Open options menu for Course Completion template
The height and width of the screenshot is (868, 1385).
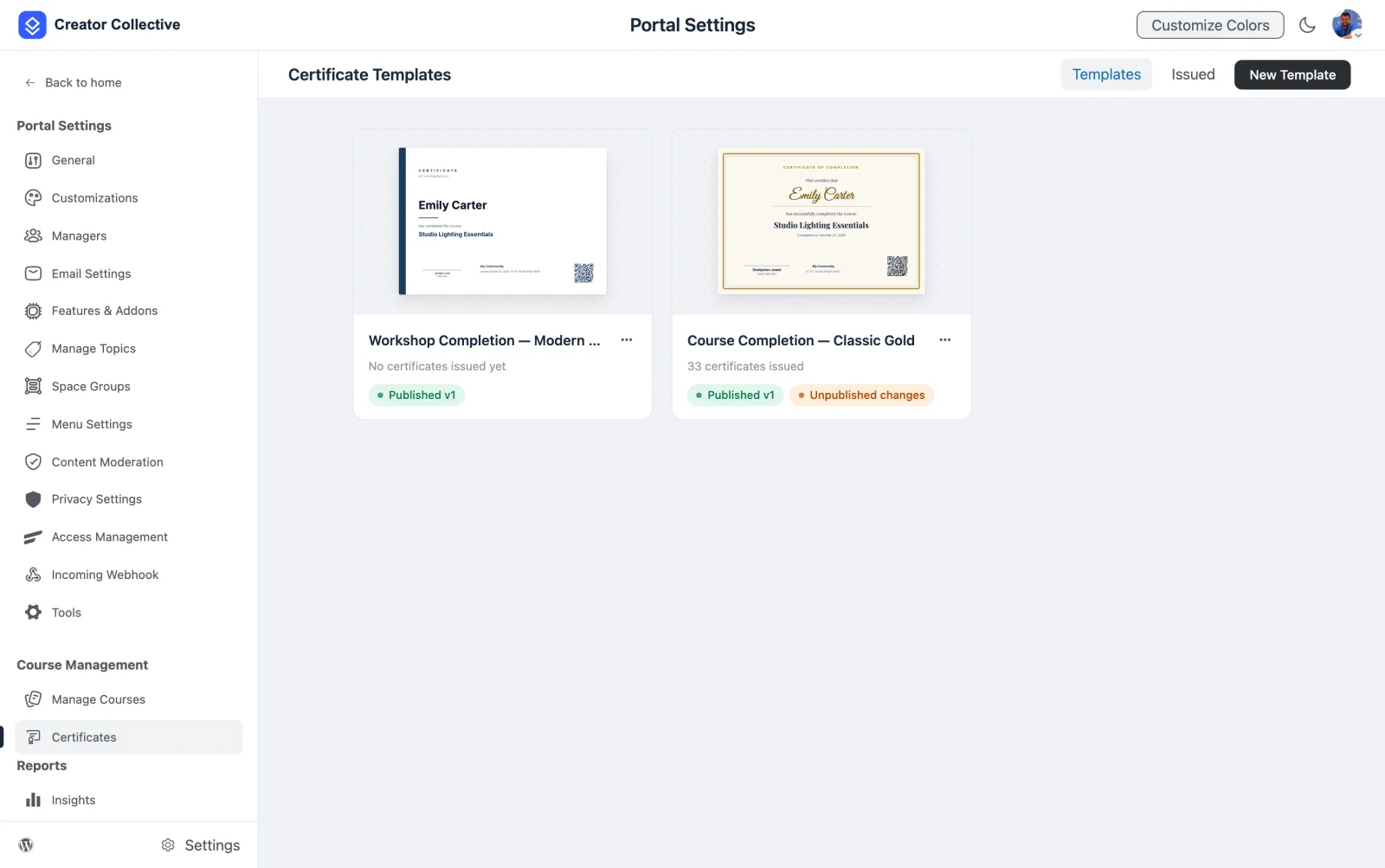point(945,340)
